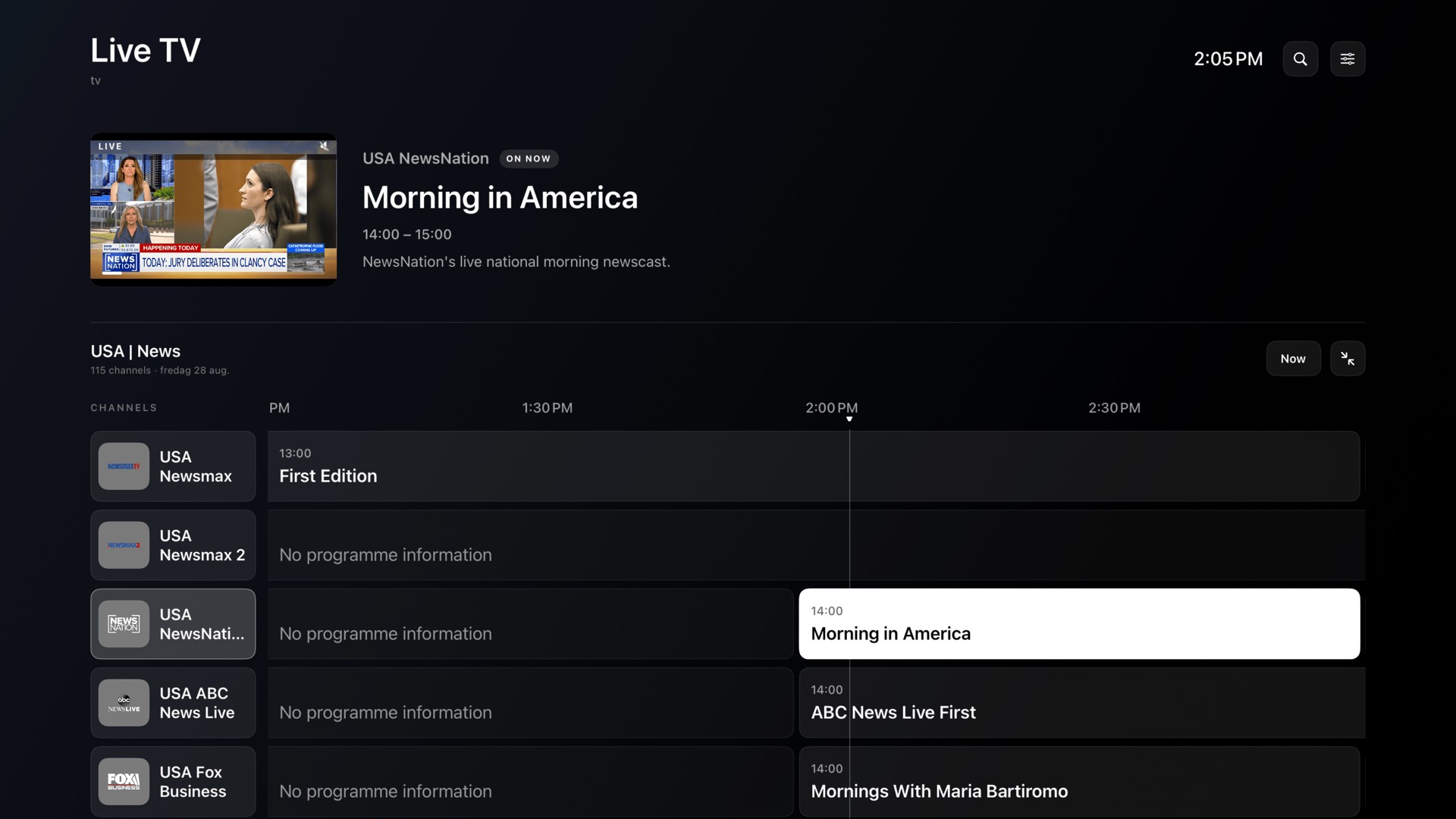1456x819 pixels.
Task: Click the USA Newsmax 2 channel logo
Action: click(124, 545)
